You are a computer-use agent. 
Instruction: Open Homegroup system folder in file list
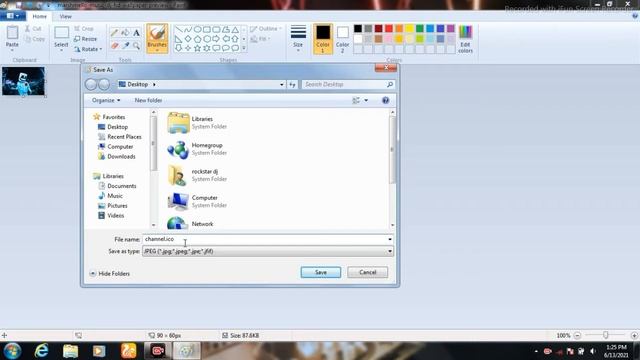[197, 149]
